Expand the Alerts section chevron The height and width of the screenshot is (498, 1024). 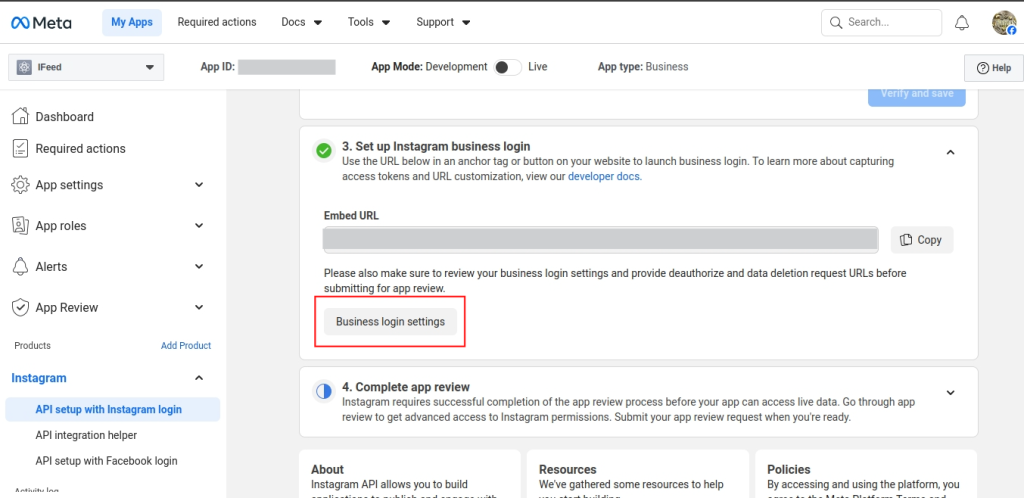click(x=199, y=266)
